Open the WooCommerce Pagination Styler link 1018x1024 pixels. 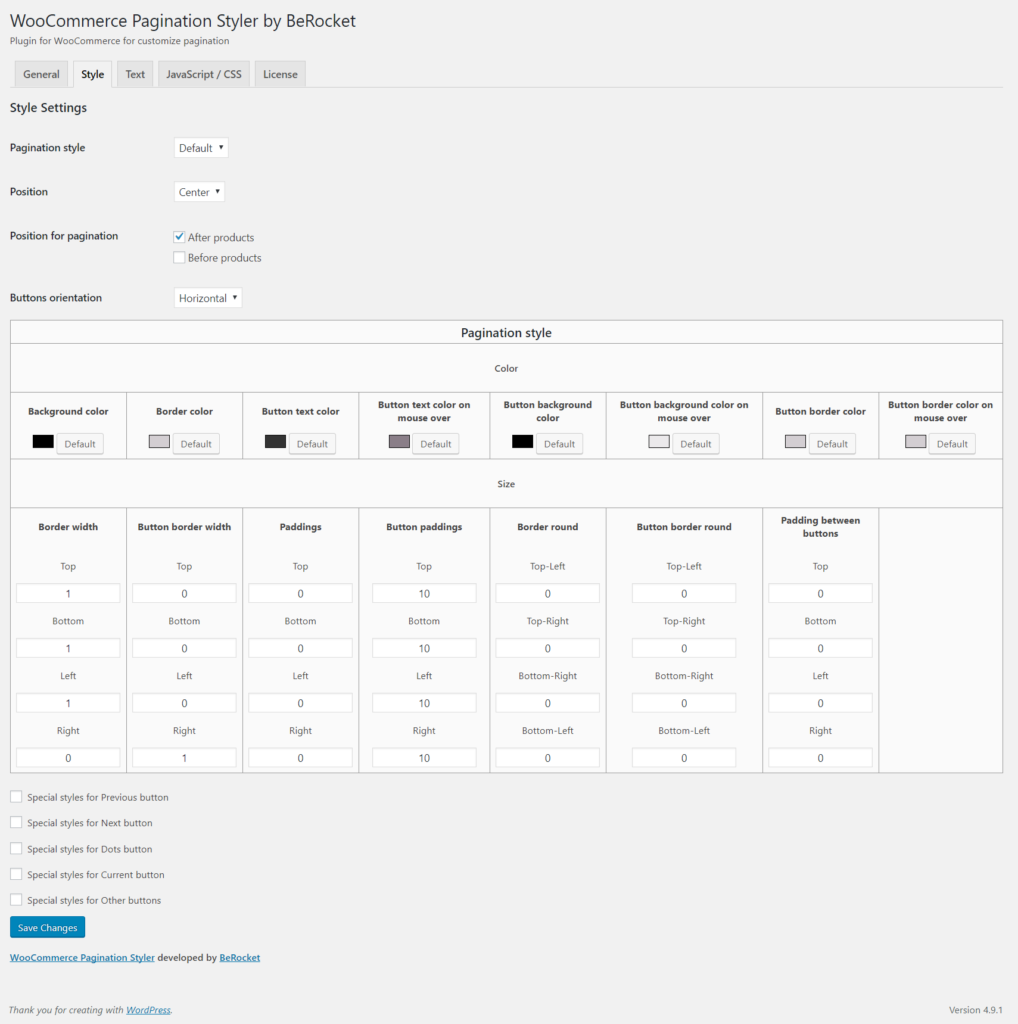[x=82, y=957]
